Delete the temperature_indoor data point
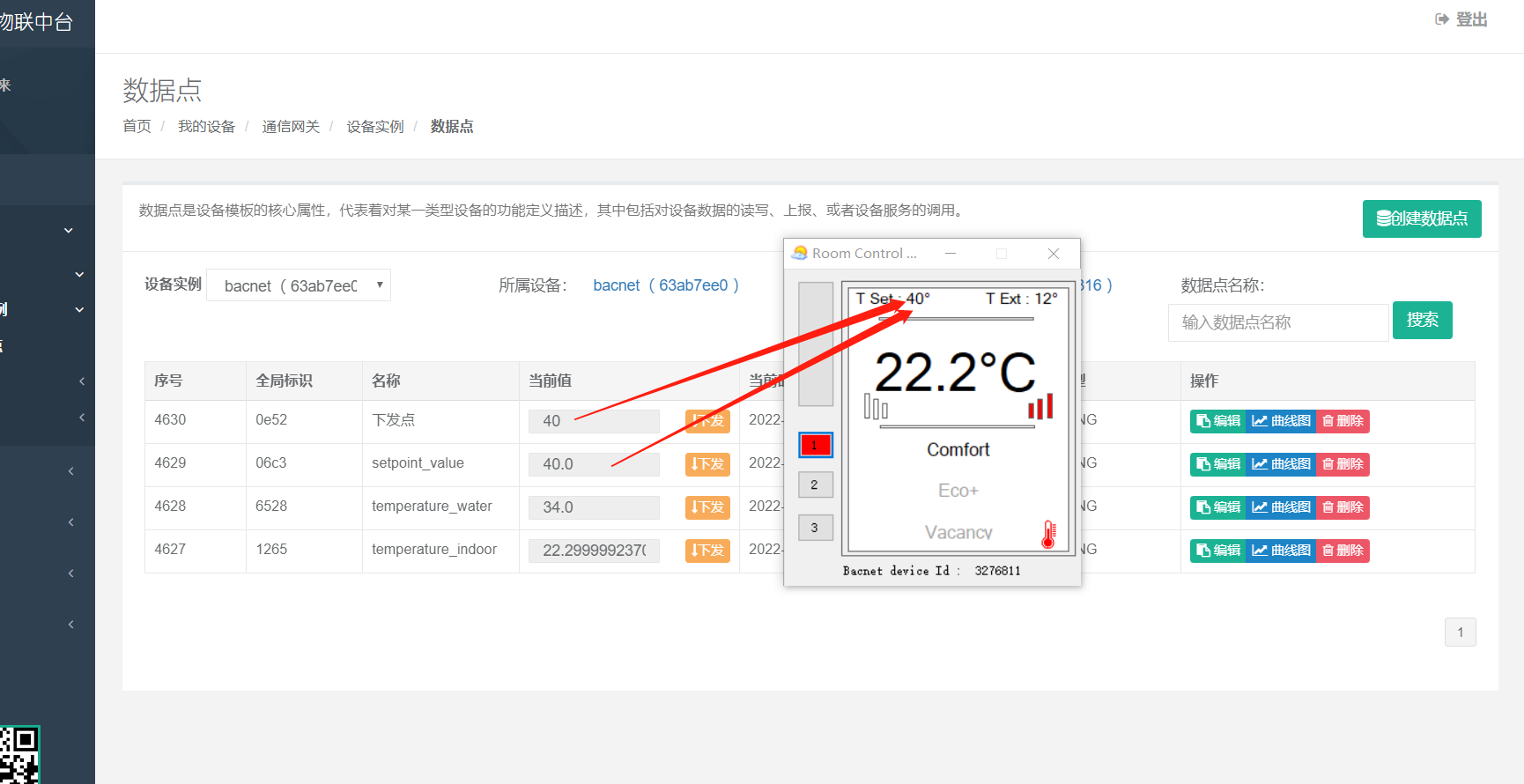 pyautogui.click(x=1343, y=551)
